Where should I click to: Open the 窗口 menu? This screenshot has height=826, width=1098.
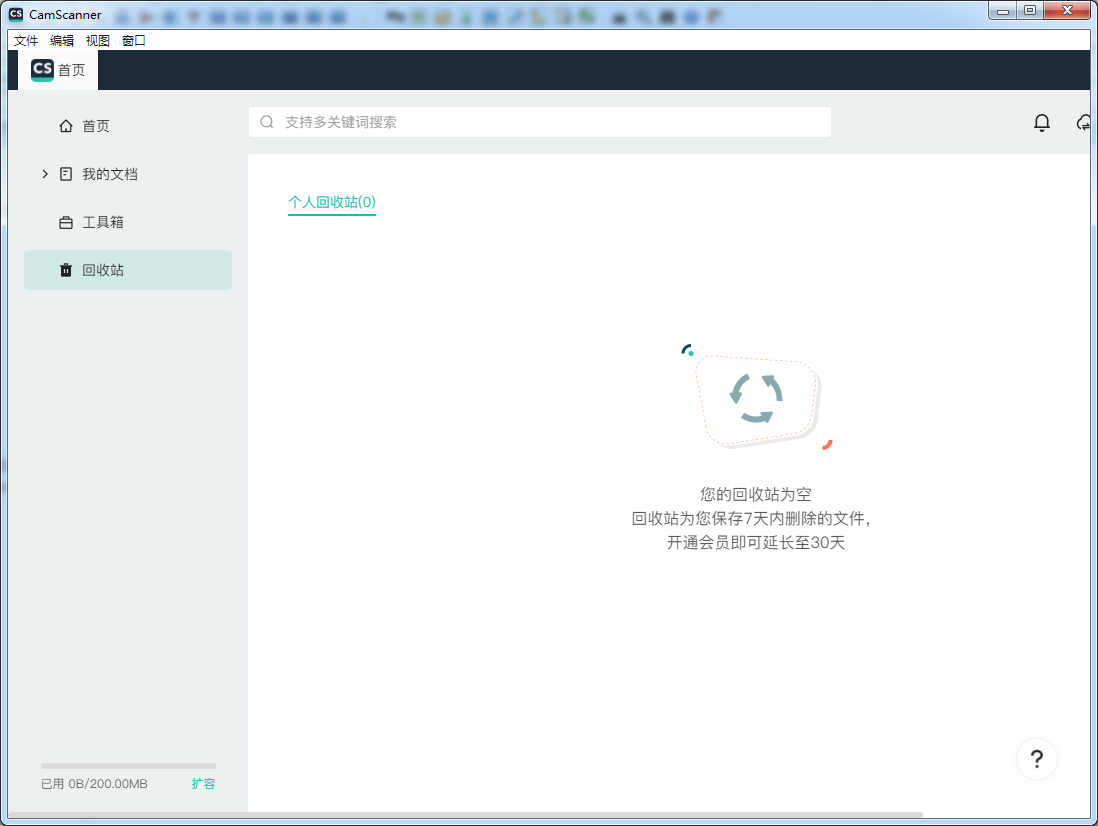131,40
